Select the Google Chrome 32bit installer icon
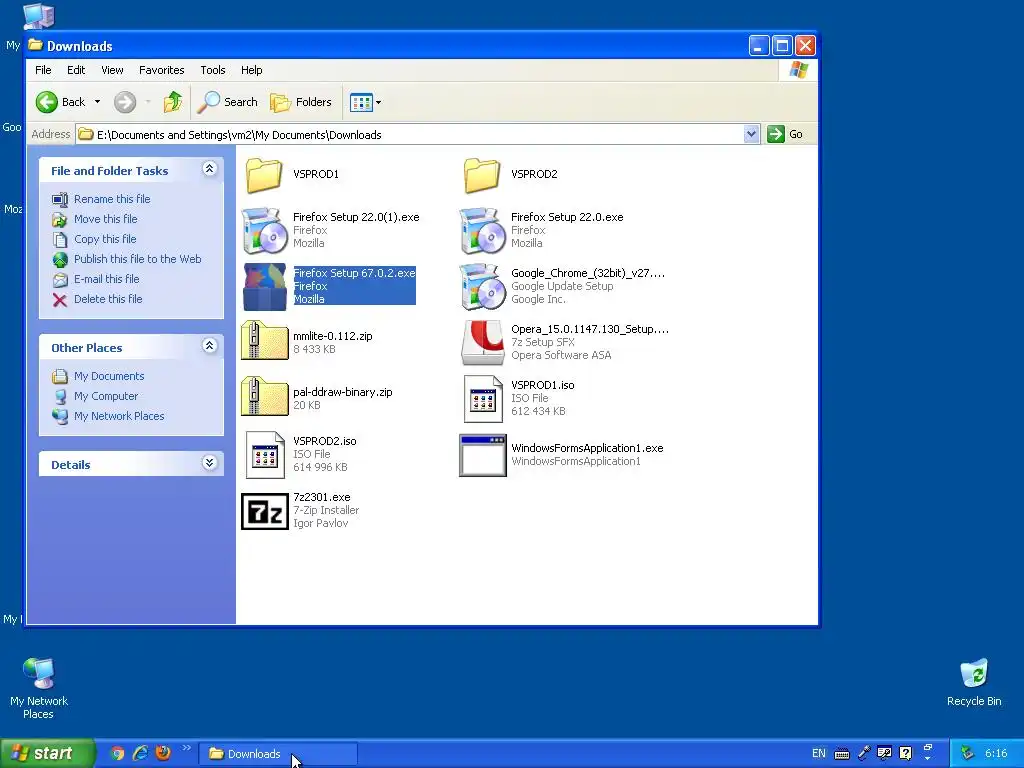The width and height of the screenshot is (1024, 768). pos(483,287)
